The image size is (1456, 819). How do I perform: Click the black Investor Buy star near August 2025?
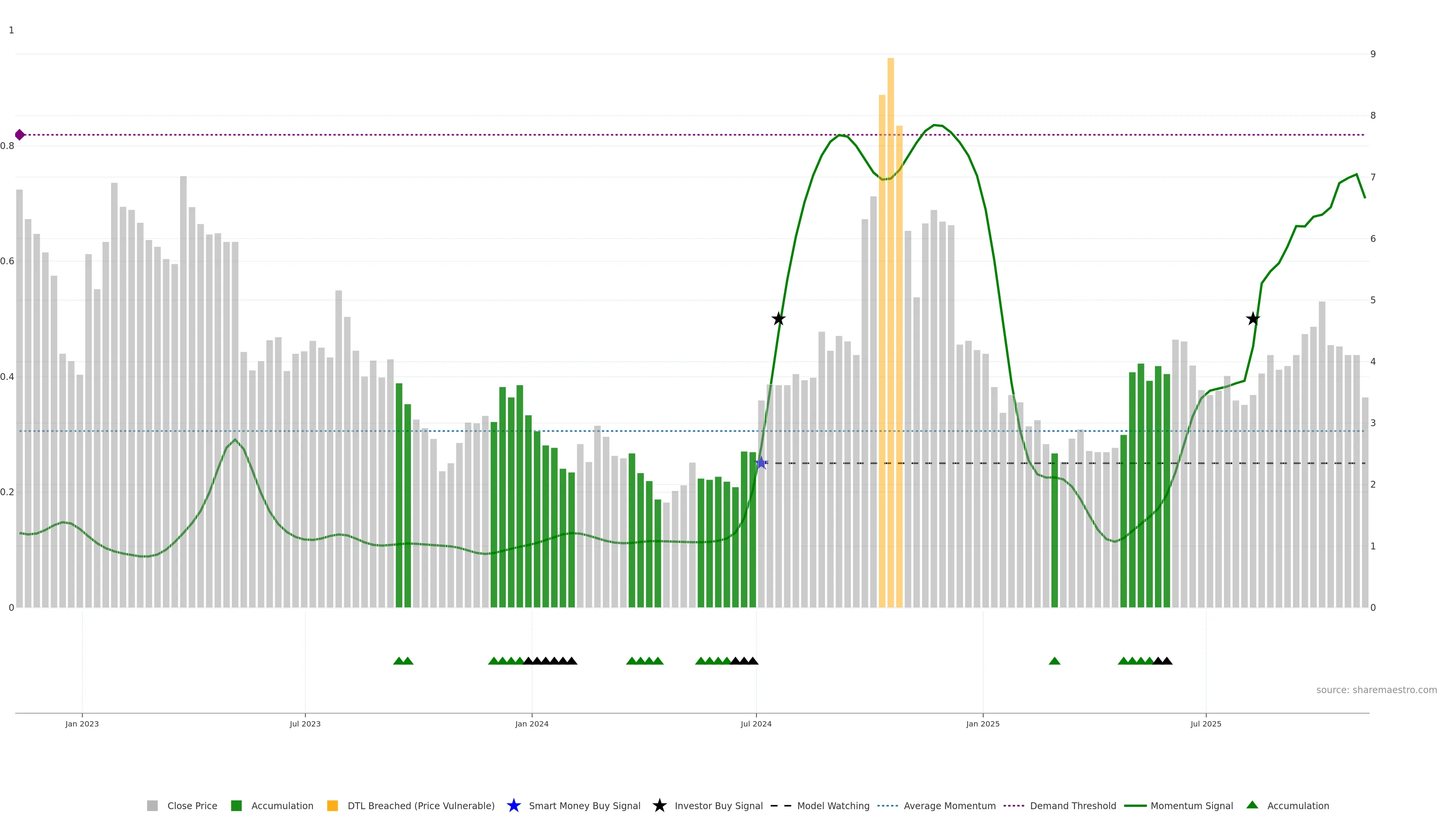point(1252,319)
